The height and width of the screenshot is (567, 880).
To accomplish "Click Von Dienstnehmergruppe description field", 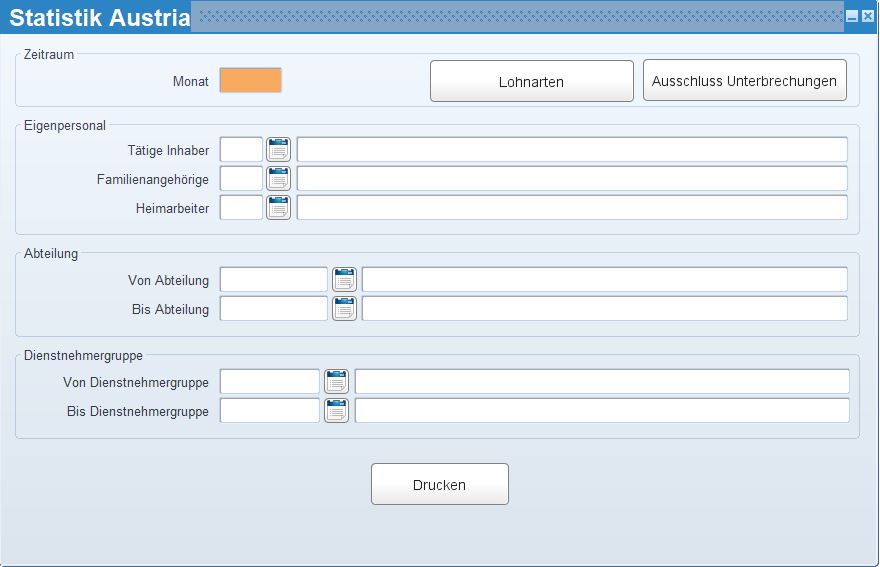I will (x=602, y=382).
